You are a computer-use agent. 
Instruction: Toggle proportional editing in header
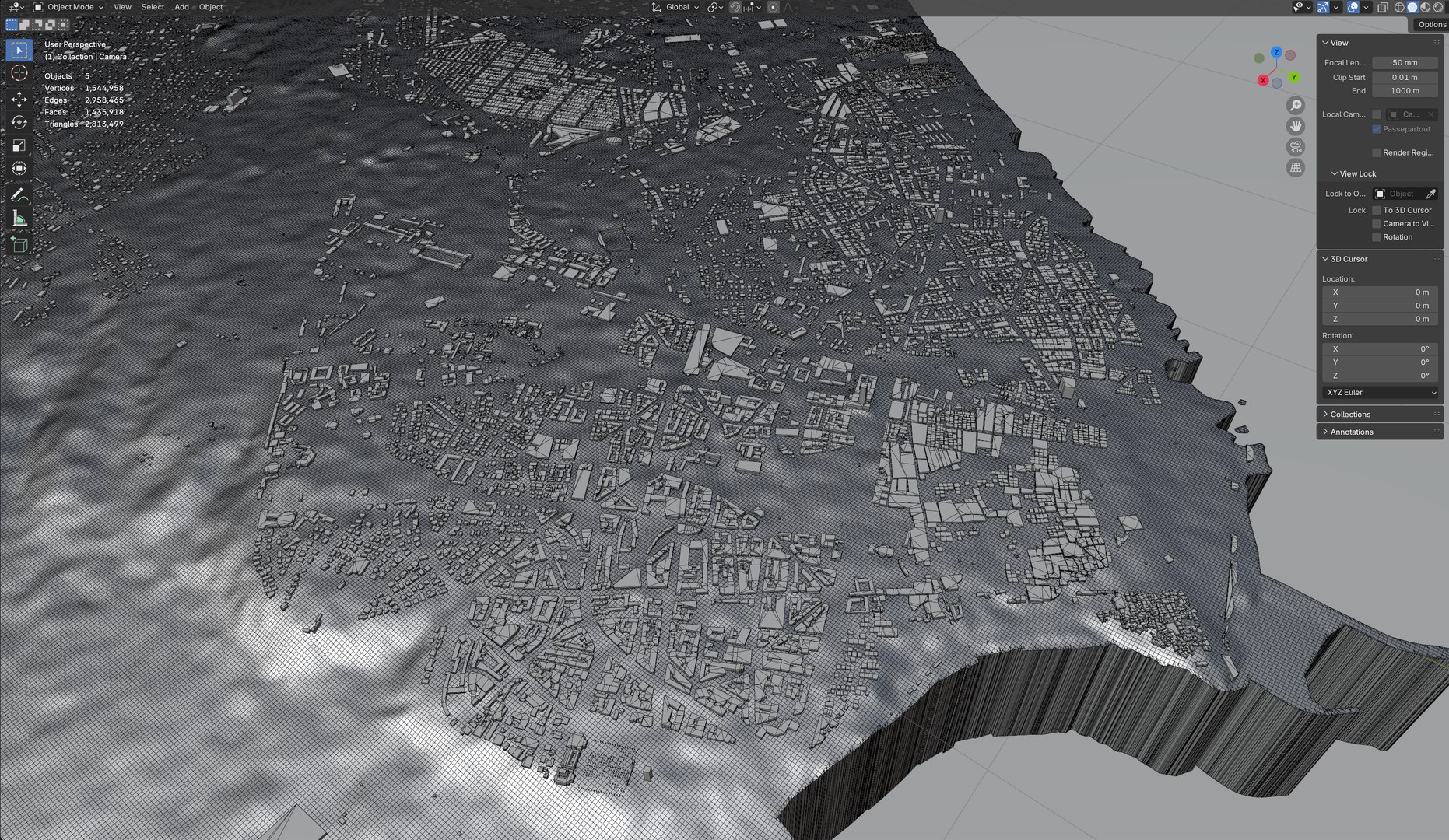coord(773,7)
